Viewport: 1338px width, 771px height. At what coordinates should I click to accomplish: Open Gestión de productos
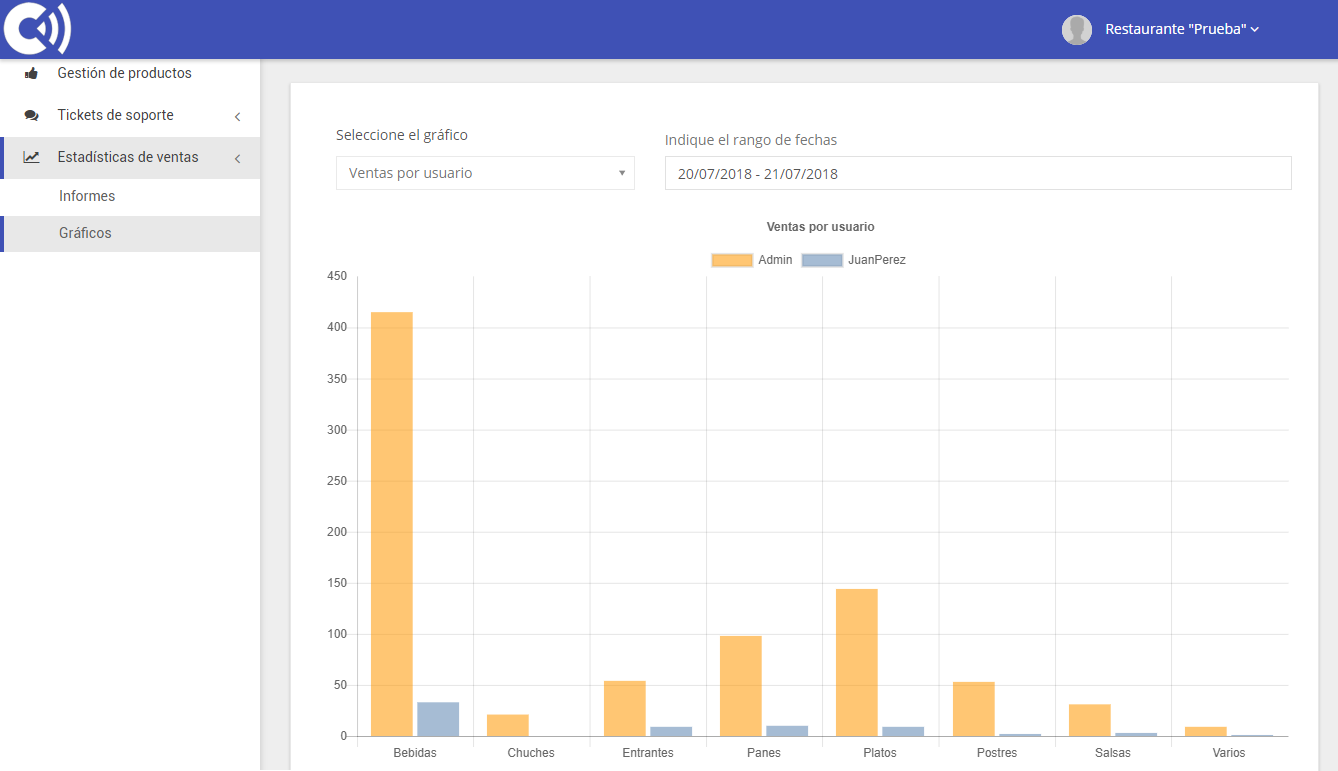tap(124, 72)
